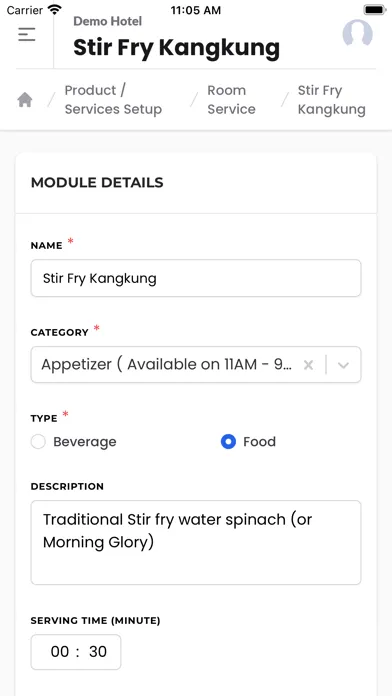Tap the Demo Hotel name in header
The height and width of the screenshot is (696, 392).
point(107,21)
